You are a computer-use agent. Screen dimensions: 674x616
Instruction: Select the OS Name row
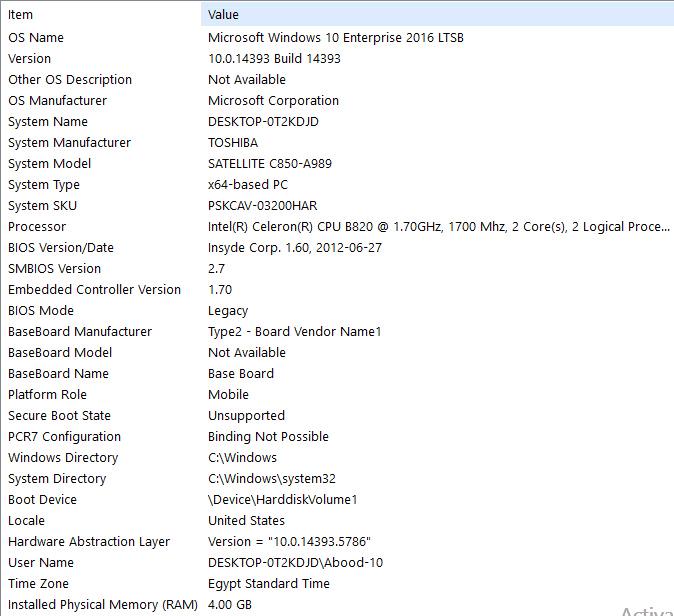[x=36, y=38]
